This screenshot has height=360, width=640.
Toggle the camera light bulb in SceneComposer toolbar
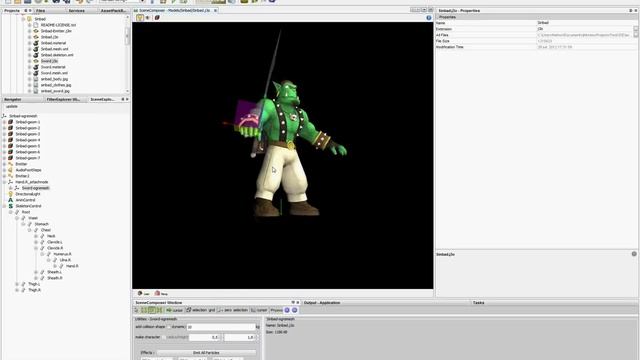(x=140, y=18)
